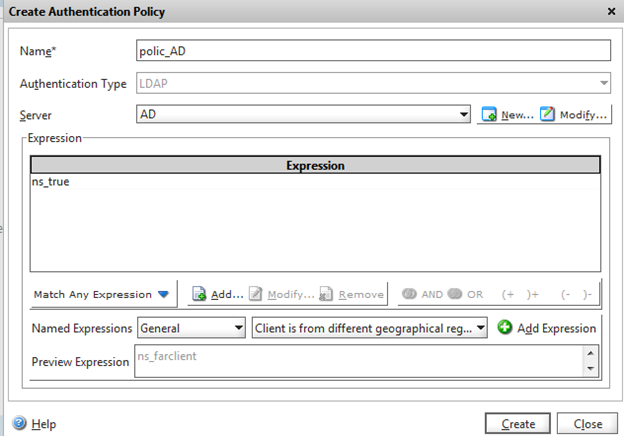Click the Add... expression button label
The width and height of the screenshot is (624, 436).
(x=227, y=294)
